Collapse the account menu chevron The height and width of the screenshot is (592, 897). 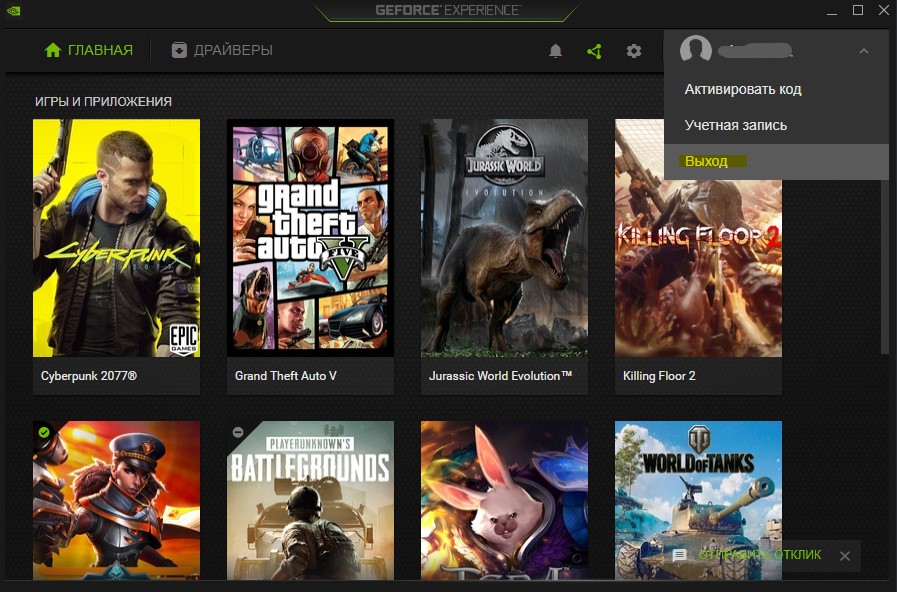point(864,51)
